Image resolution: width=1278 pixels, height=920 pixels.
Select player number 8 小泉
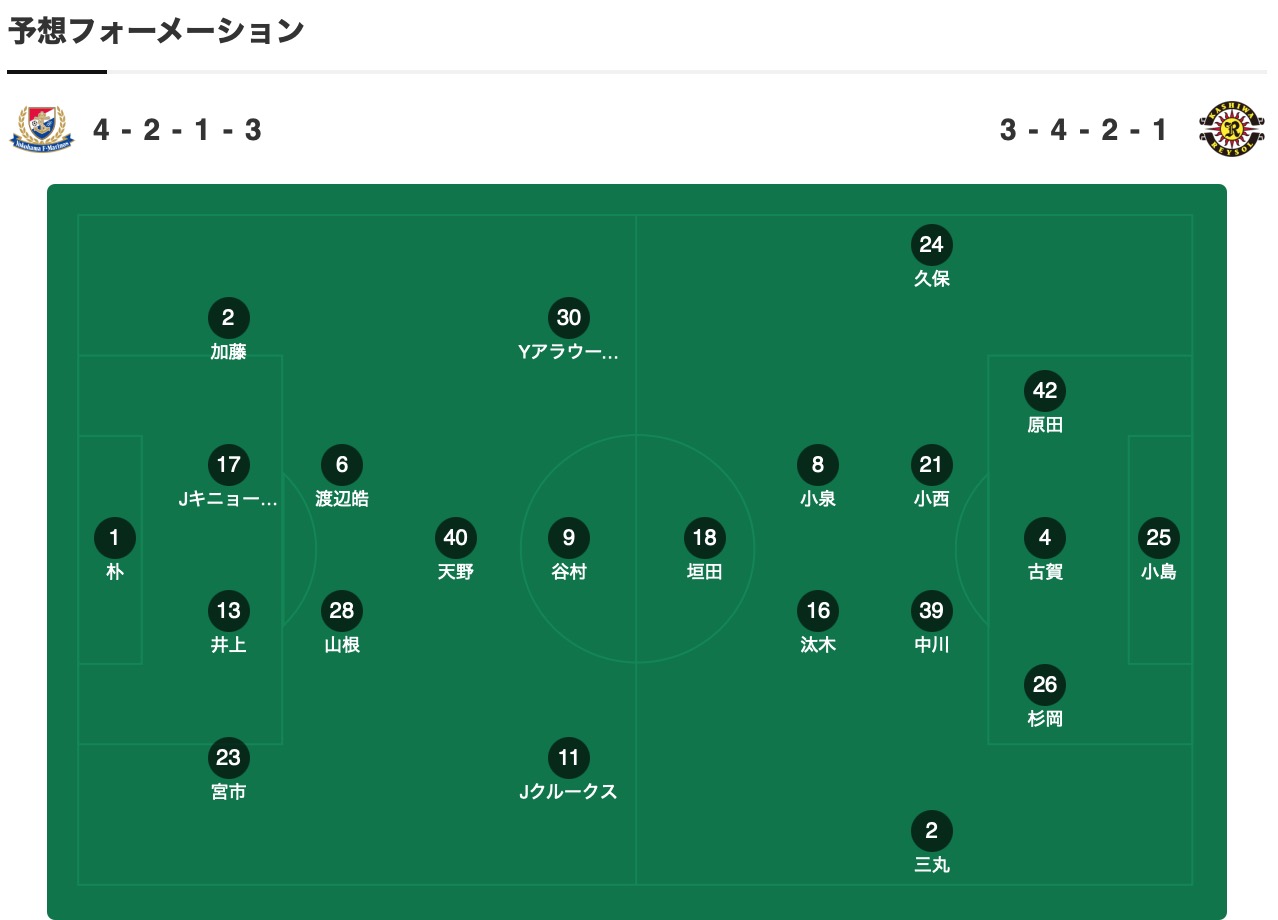[818, 477]
